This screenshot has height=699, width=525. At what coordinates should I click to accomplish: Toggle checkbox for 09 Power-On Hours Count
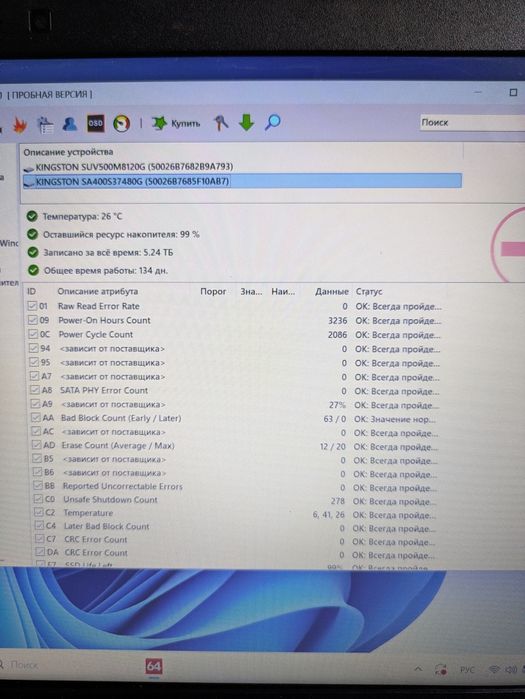pyautogui.click(x=33, y=320)
